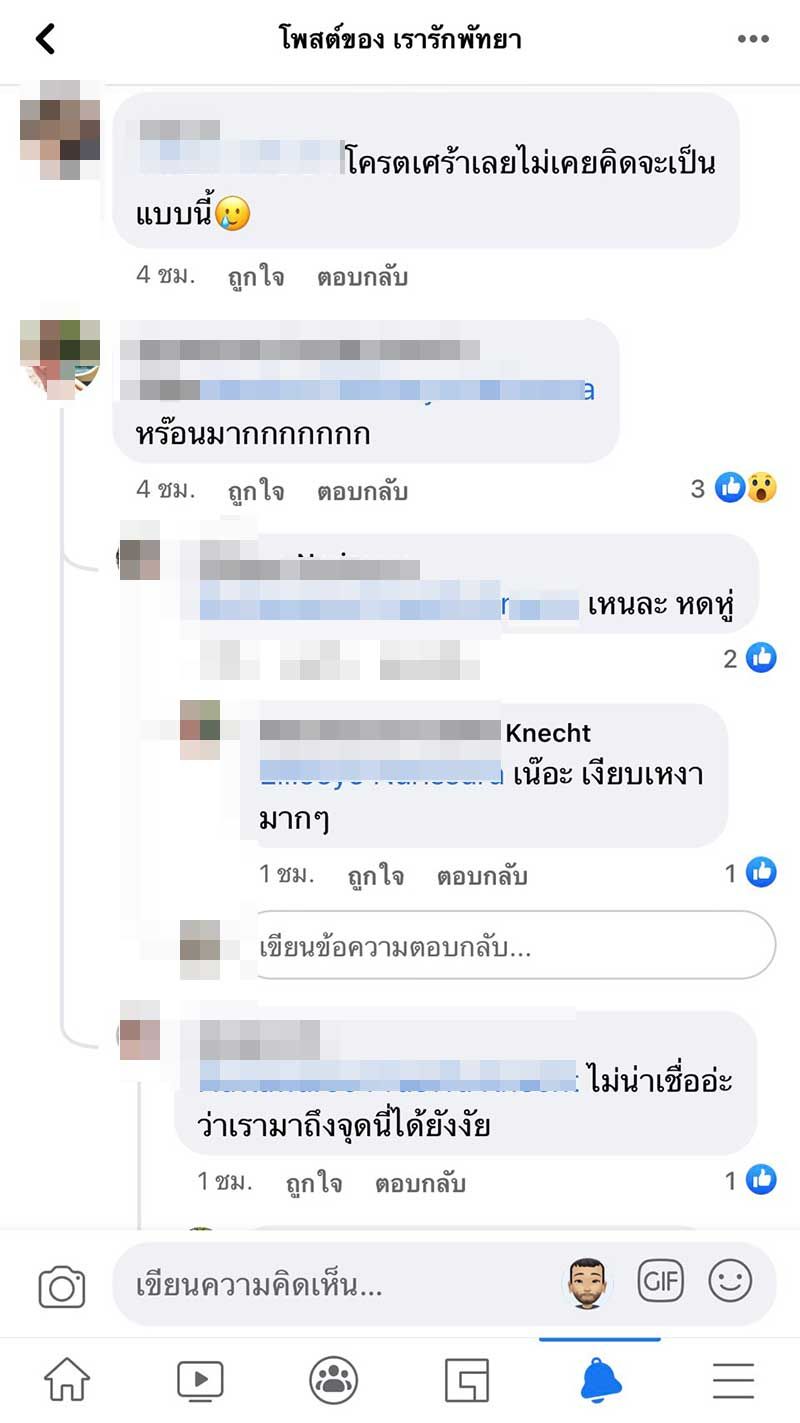Go back using the top-left arrow
The image size is (800, 1423).
pyautogui.click(x=45, y=40)
